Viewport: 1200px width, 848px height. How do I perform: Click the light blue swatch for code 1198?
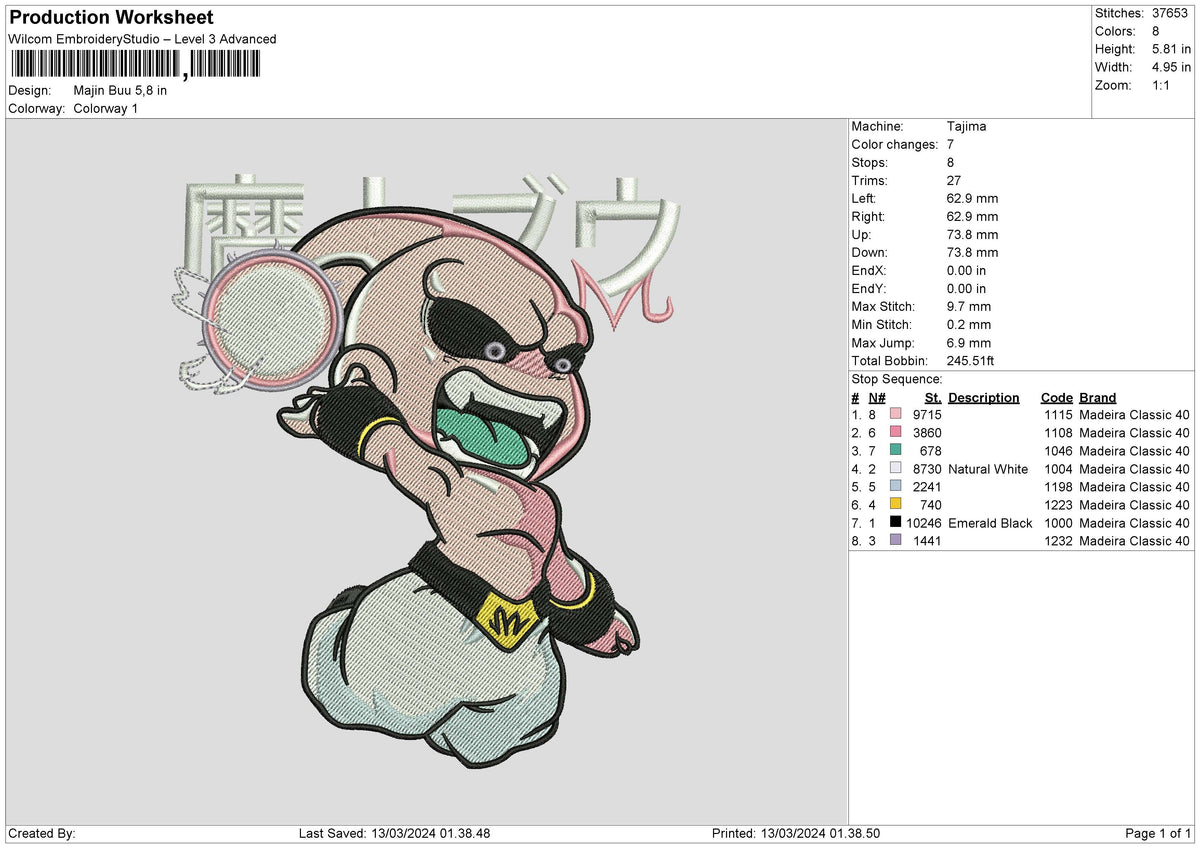[895, 487]
